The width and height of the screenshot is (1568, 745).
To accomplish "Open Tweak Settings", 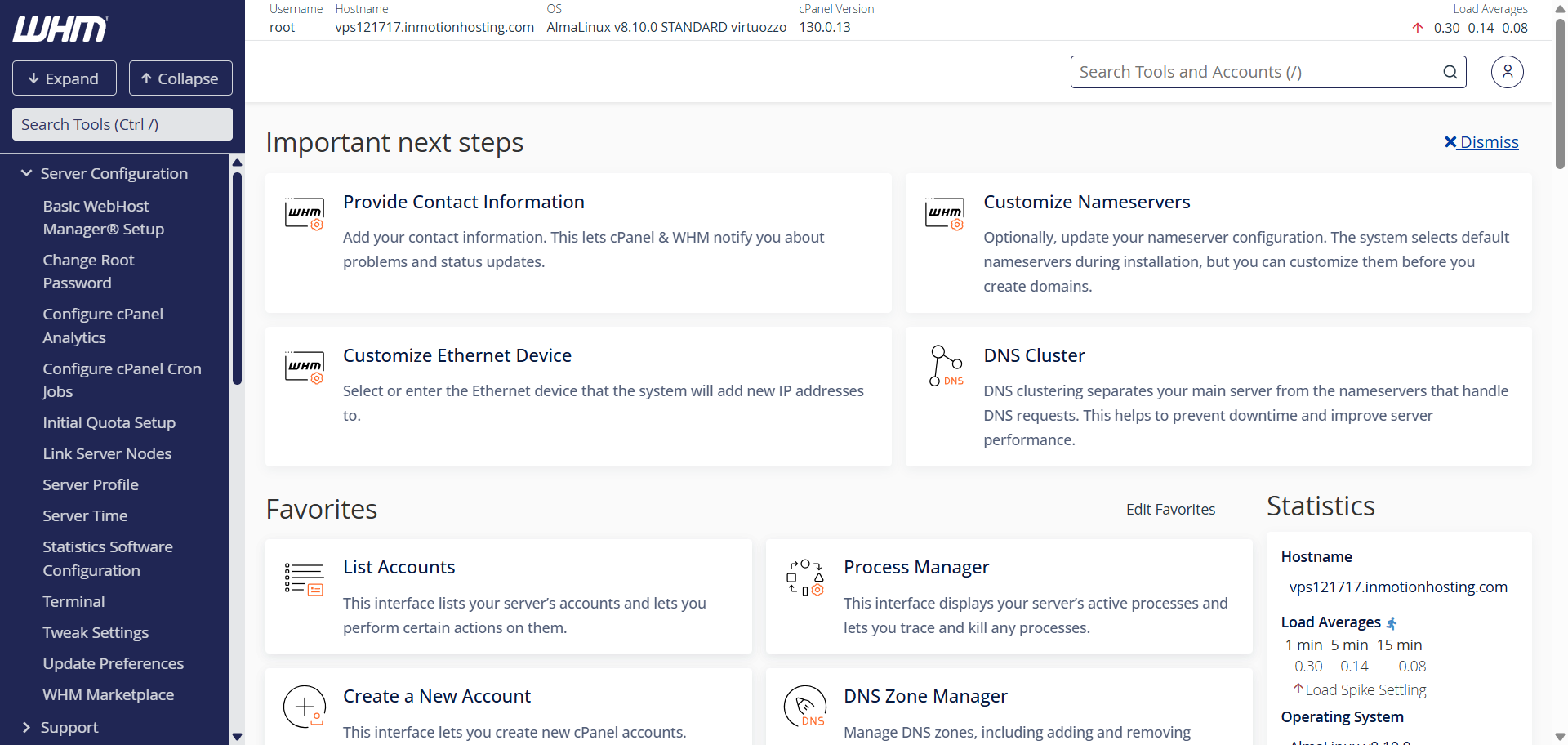I will coord(96,632).
